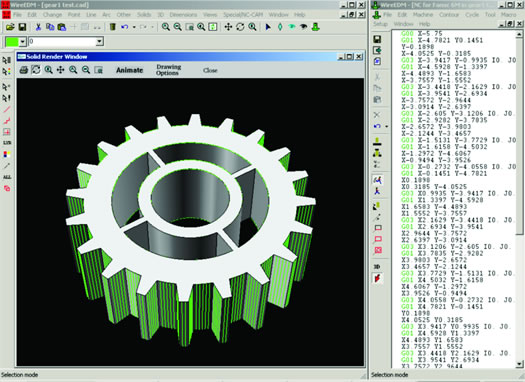525x382 pixels.
Task: Click the Print icon in Solid Render Window
Action: (x=23, y=70)
